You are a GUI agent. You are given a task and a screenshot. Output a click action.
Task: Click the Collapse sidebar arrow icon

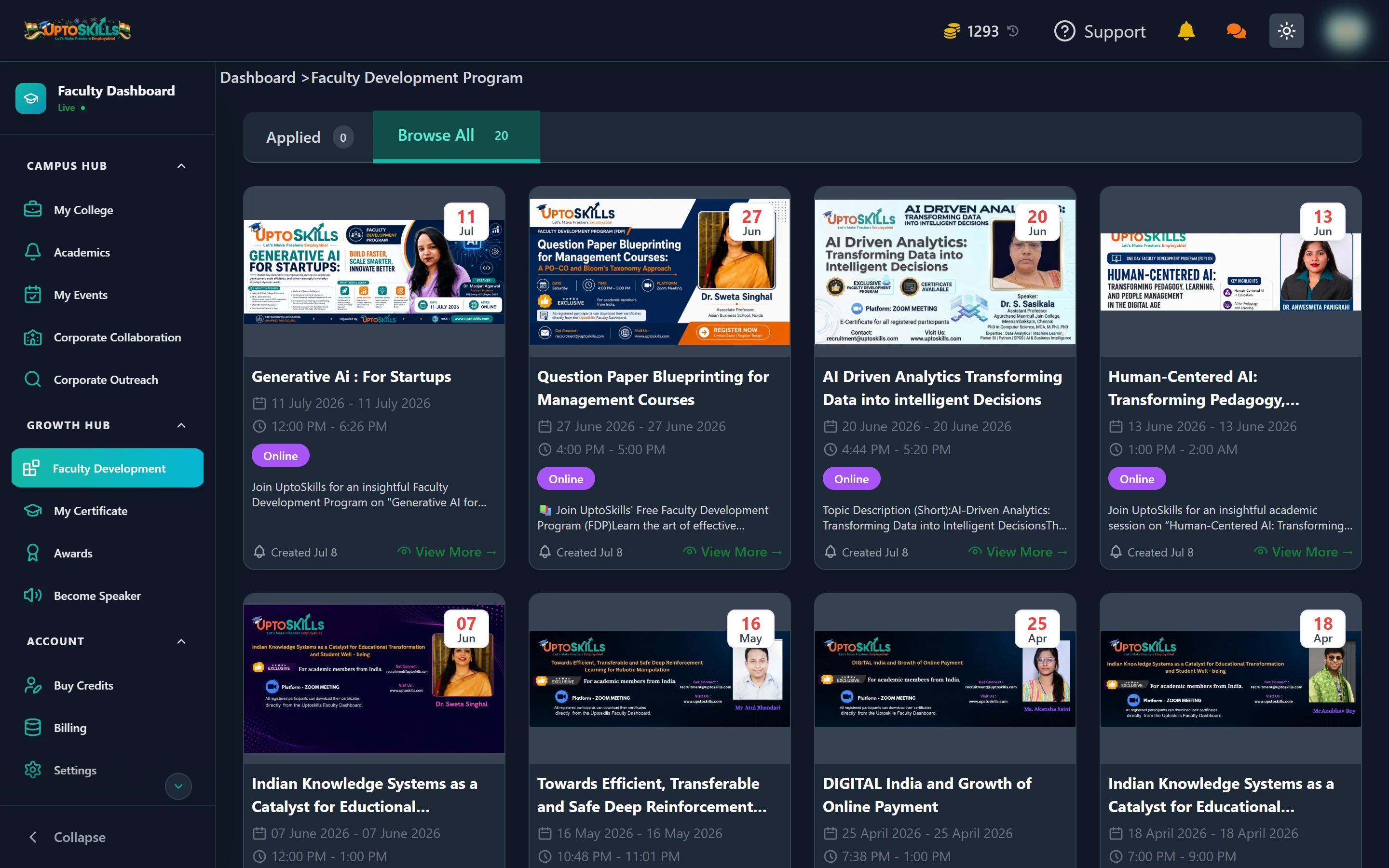click(x=33, y=837)
